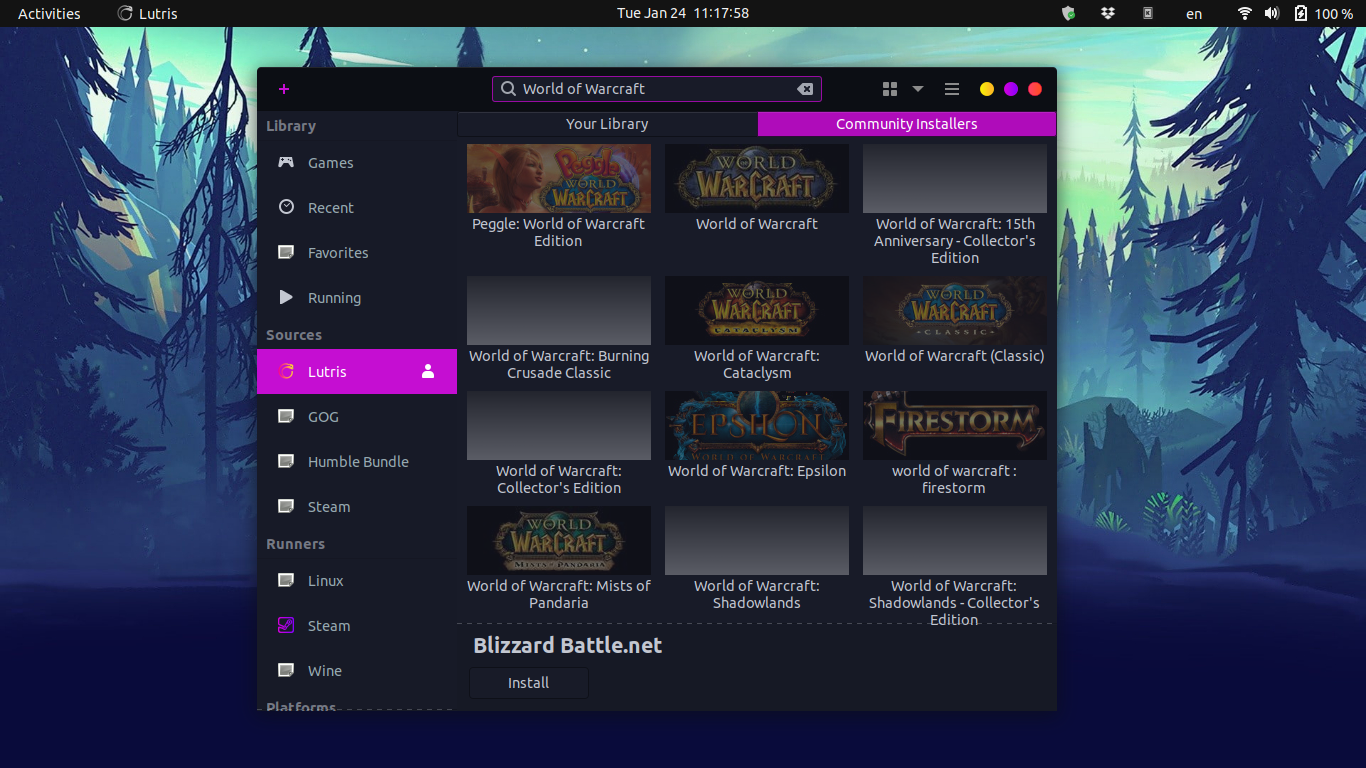
Task: Open the hamburger menu
Action: [951, 88]
